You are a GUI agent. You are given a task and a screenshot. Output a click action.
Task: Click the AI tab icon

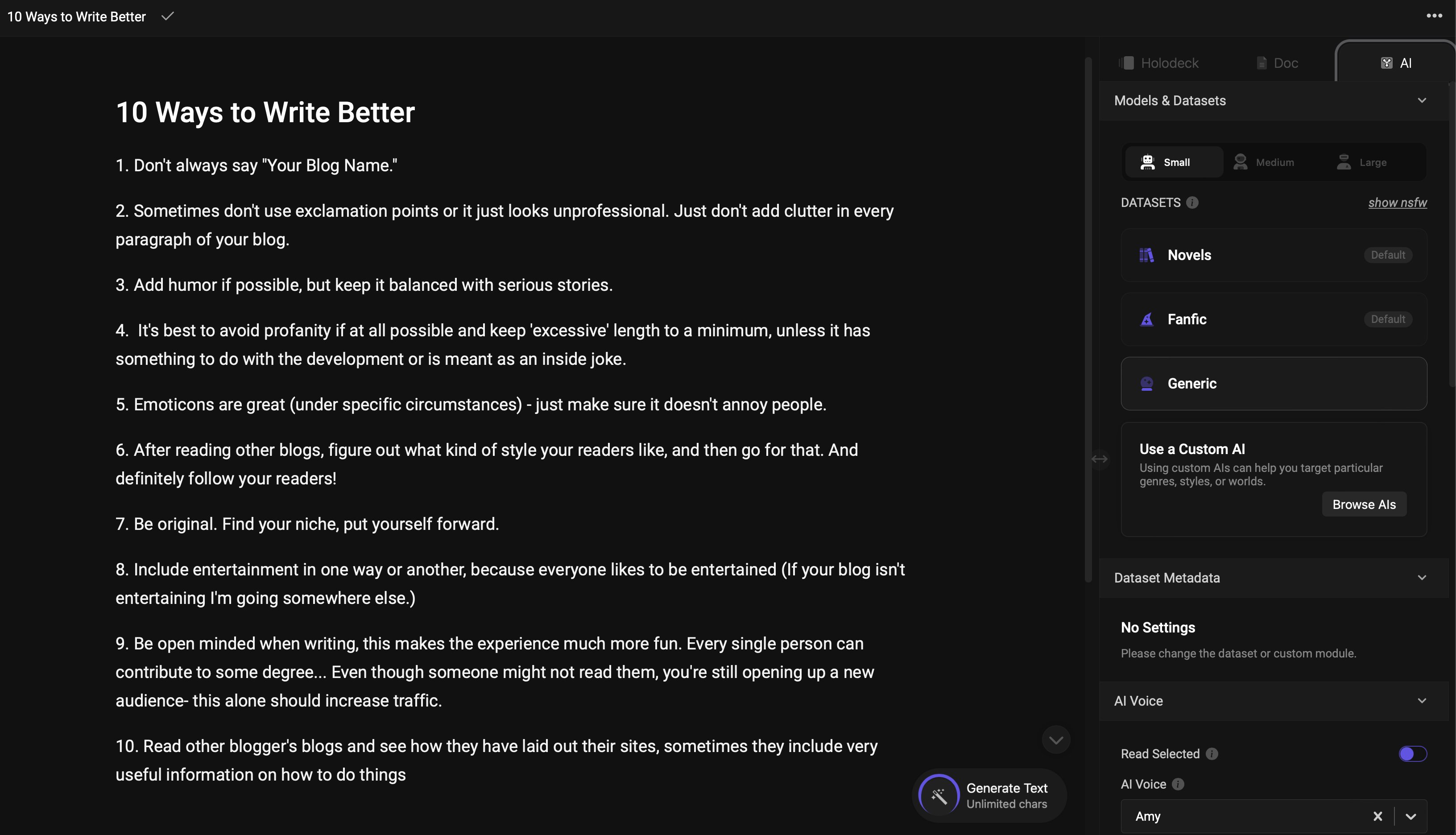[x=1386, y=62]
